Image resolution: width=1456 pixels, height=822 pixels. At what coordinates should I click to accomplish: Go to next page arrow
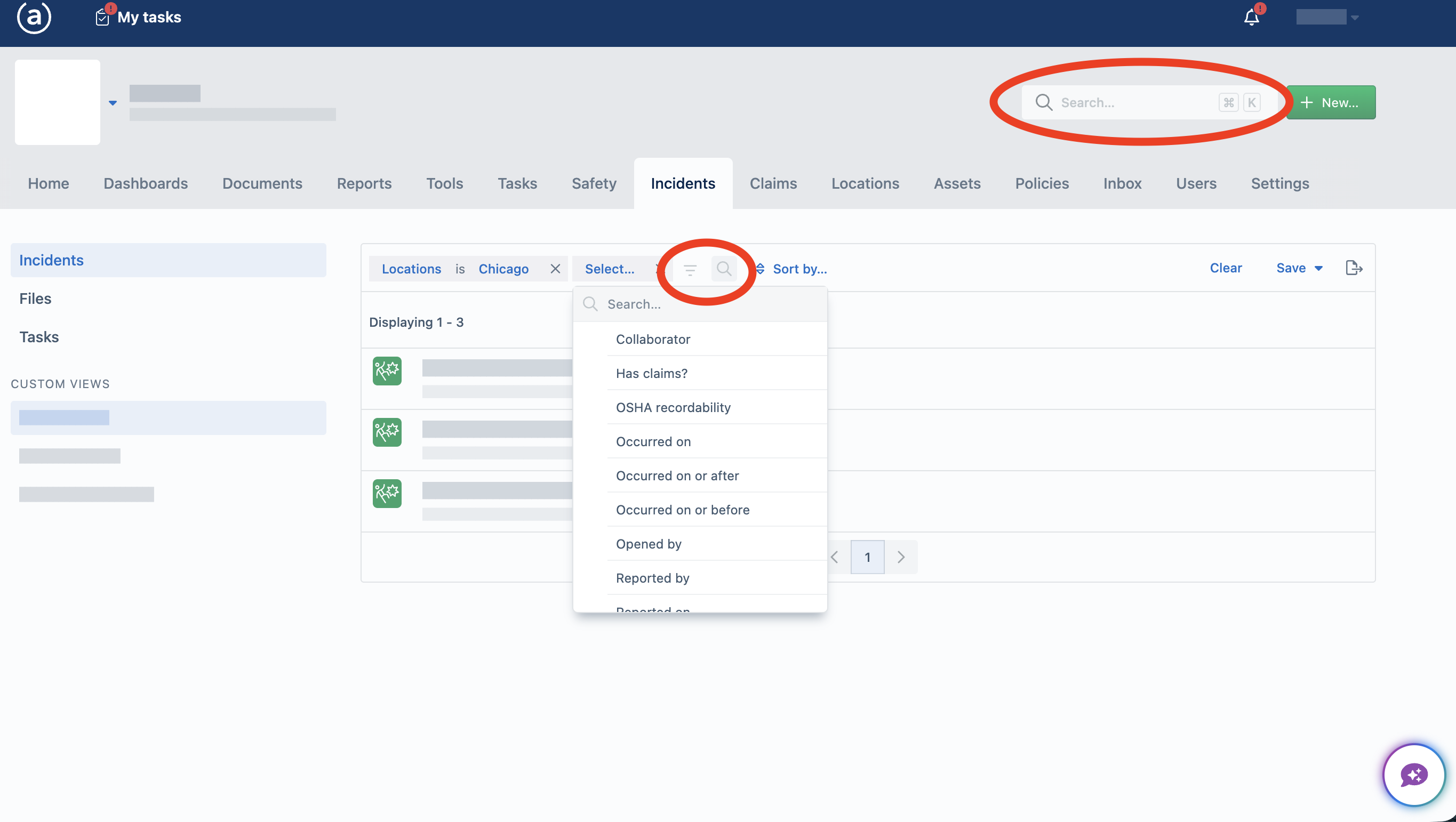[901, 557]
